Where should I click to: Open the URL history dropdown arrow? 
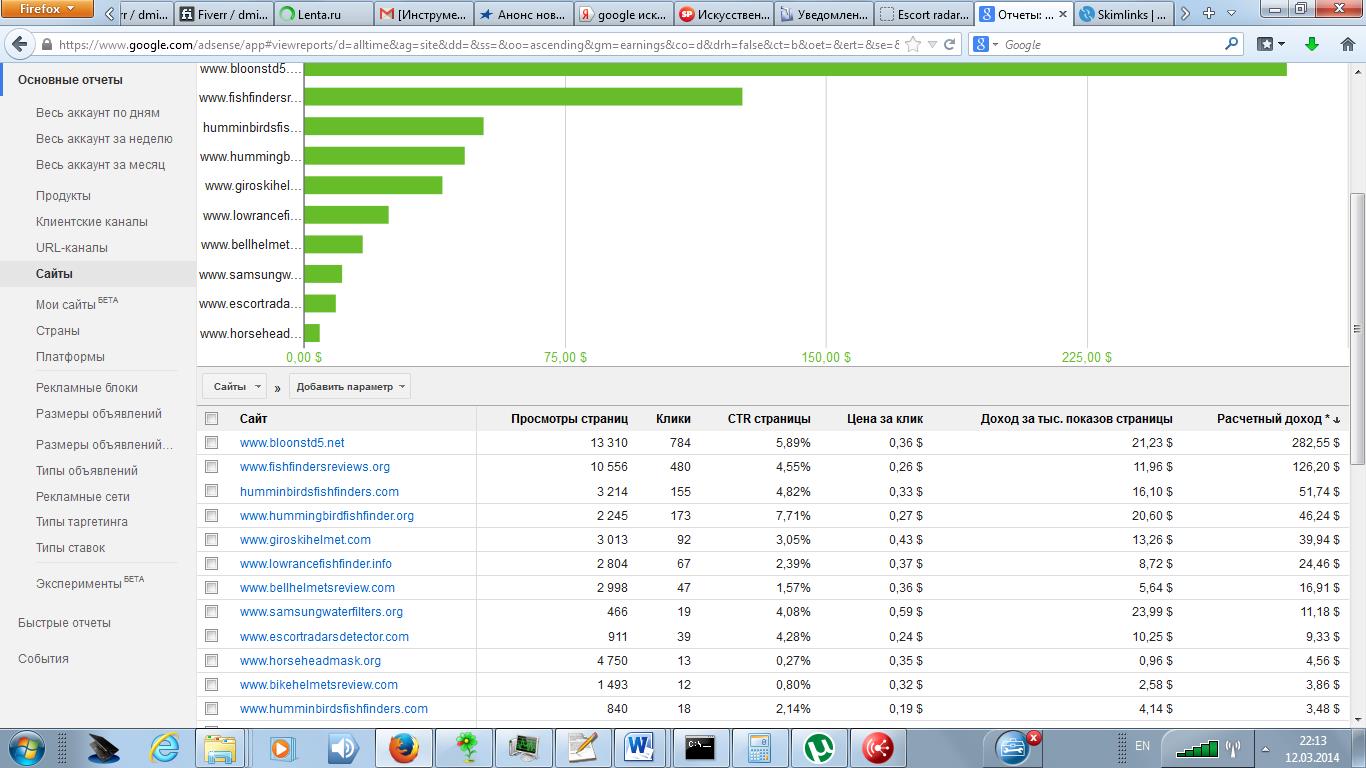pos(933,44)
